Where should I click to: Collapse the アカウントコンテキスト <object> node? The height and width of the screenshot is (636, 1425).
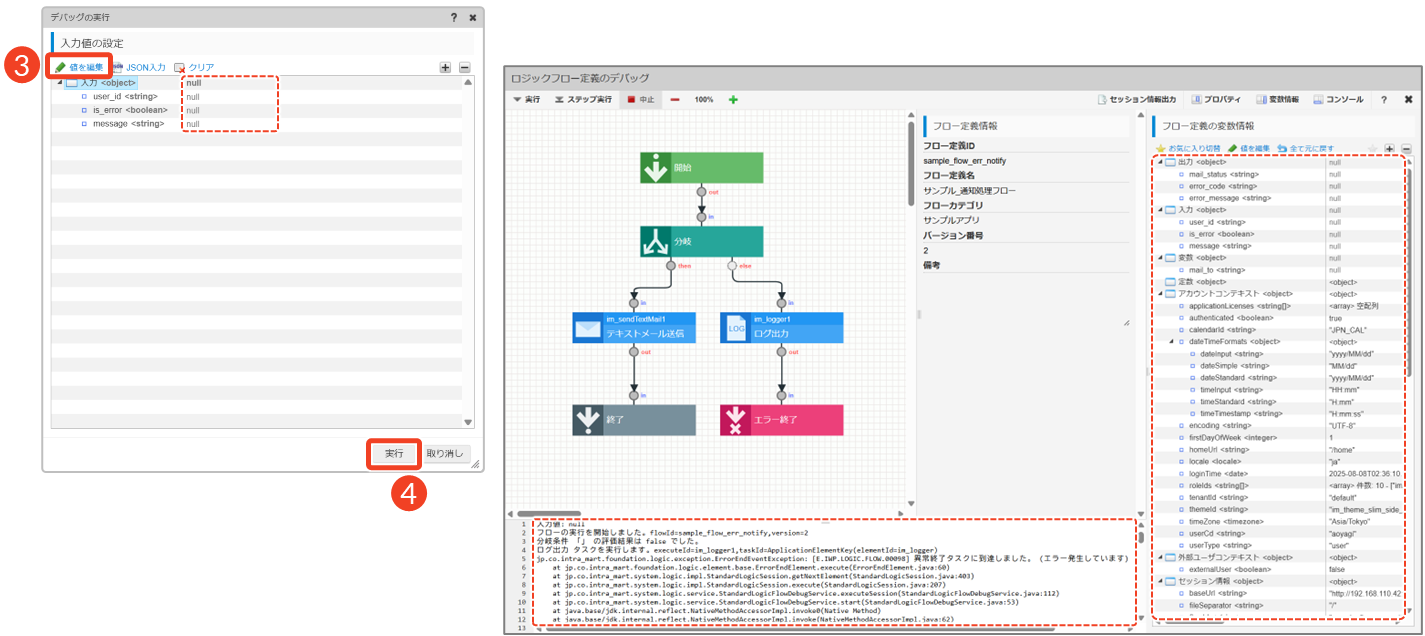click(x=1160, y=294)
